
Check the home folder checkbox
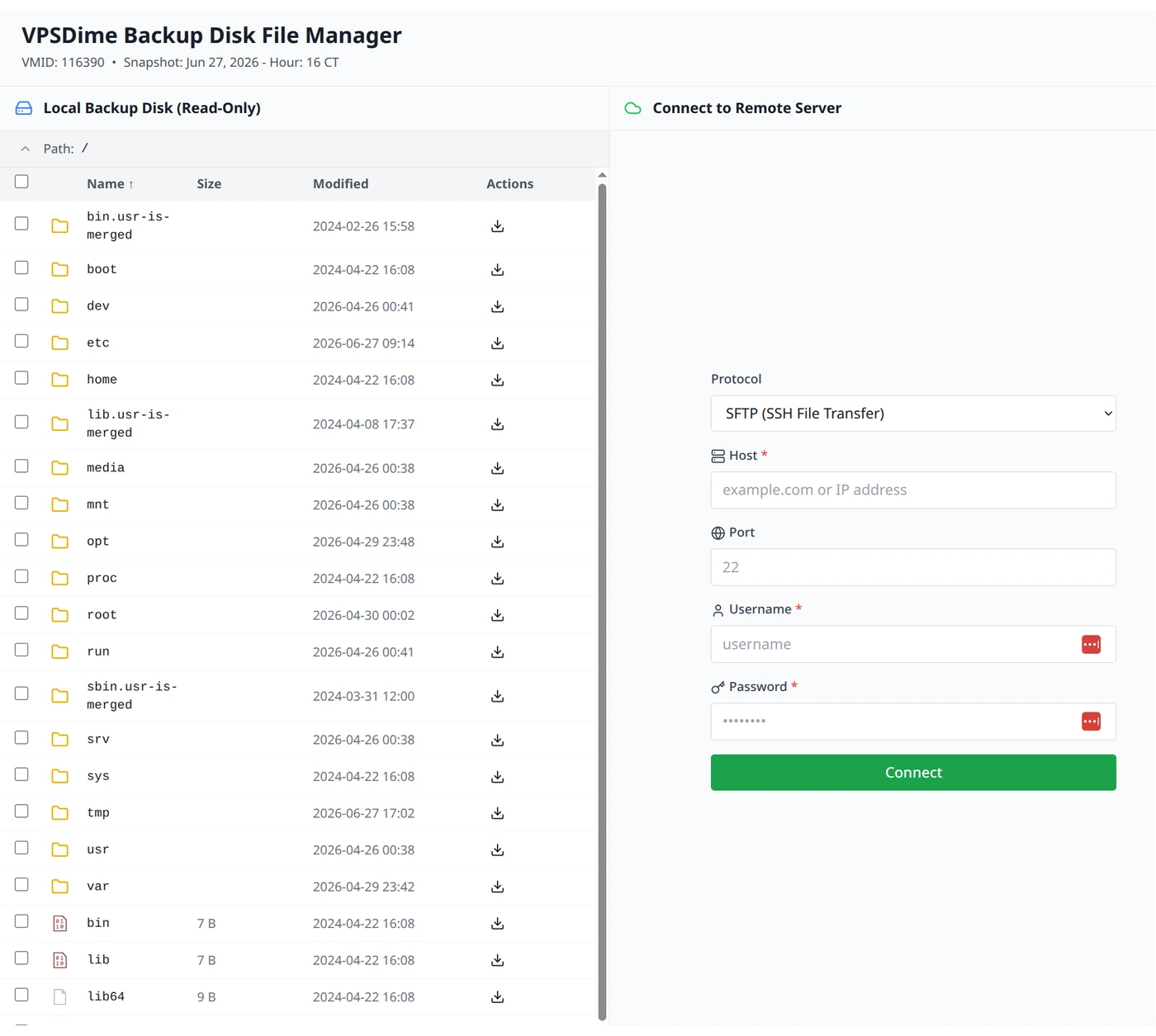21,377
